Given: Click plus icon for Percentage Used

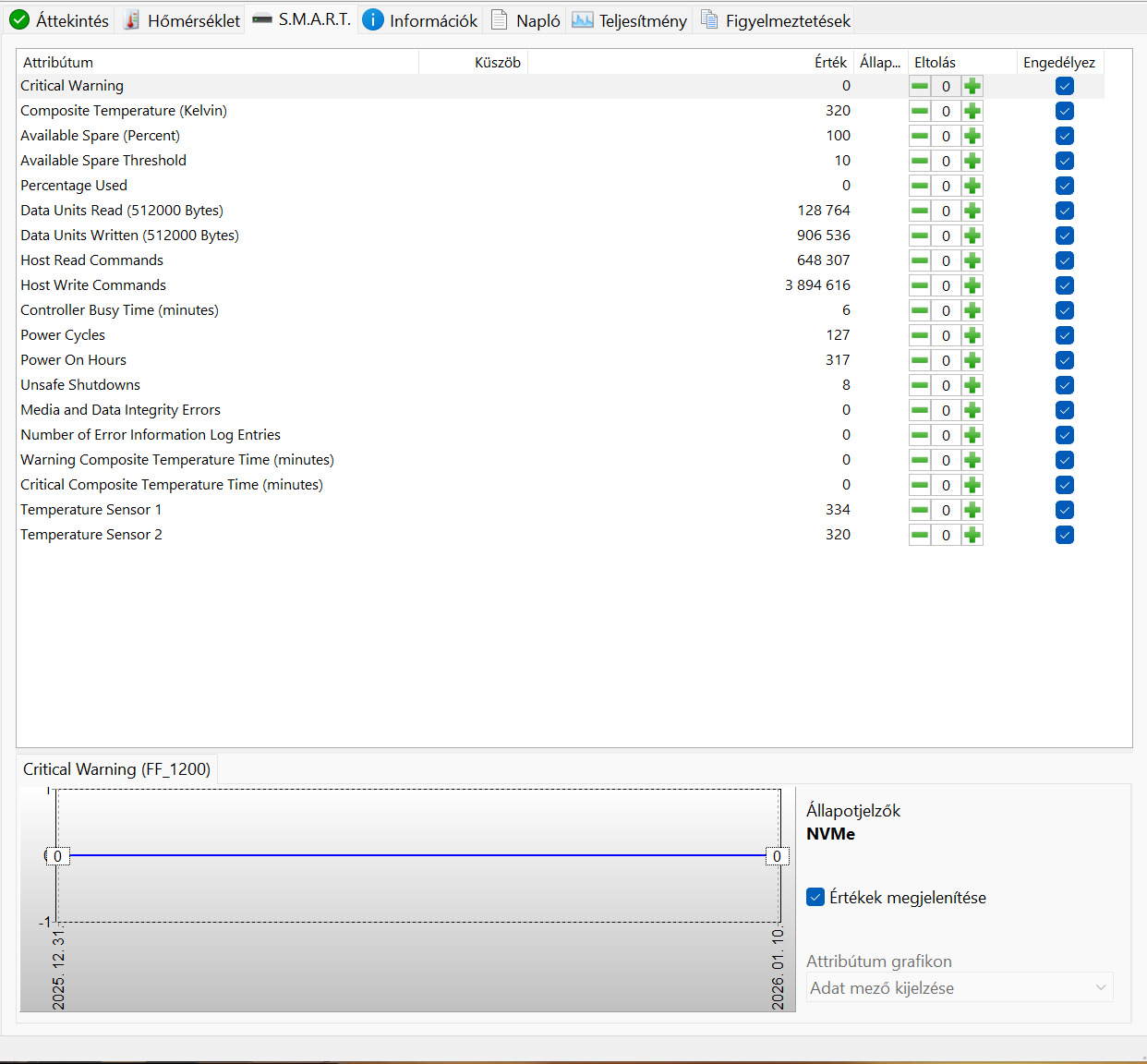Looking at the screenshot, I should tap(972, 186).
